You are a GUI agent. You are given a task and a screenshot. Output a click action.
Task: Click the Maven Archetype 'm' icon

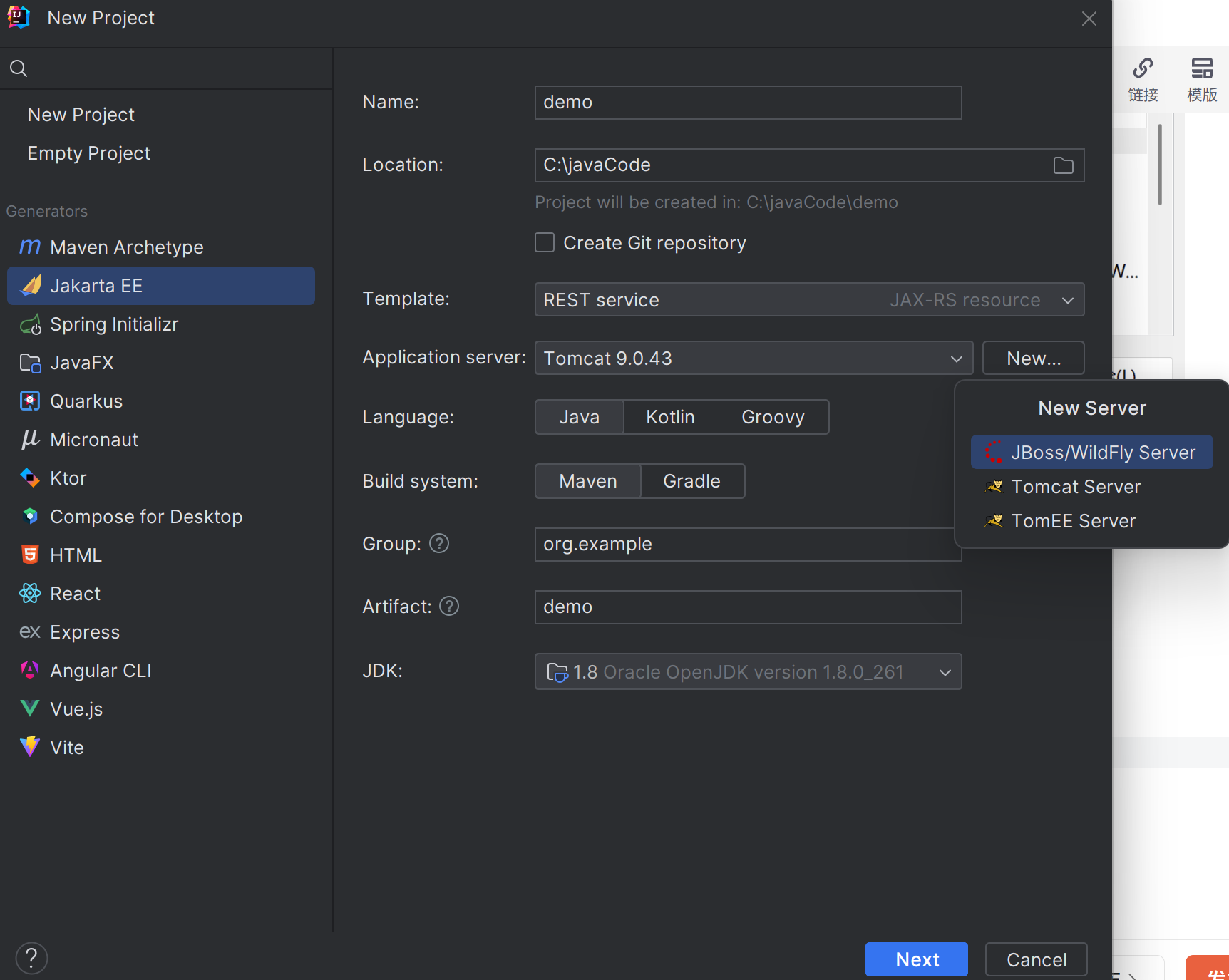point(30,247)
